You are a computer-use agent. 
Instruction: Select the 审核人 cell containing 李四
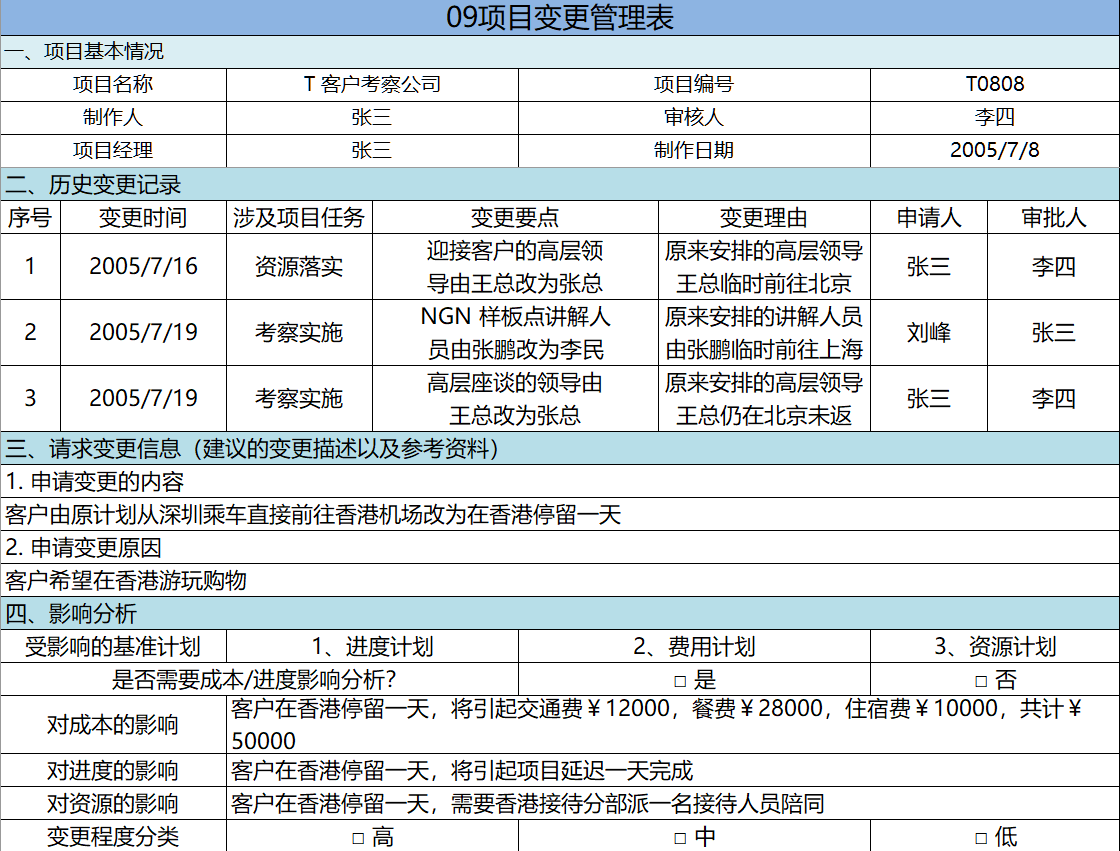[x=997, y=117]
